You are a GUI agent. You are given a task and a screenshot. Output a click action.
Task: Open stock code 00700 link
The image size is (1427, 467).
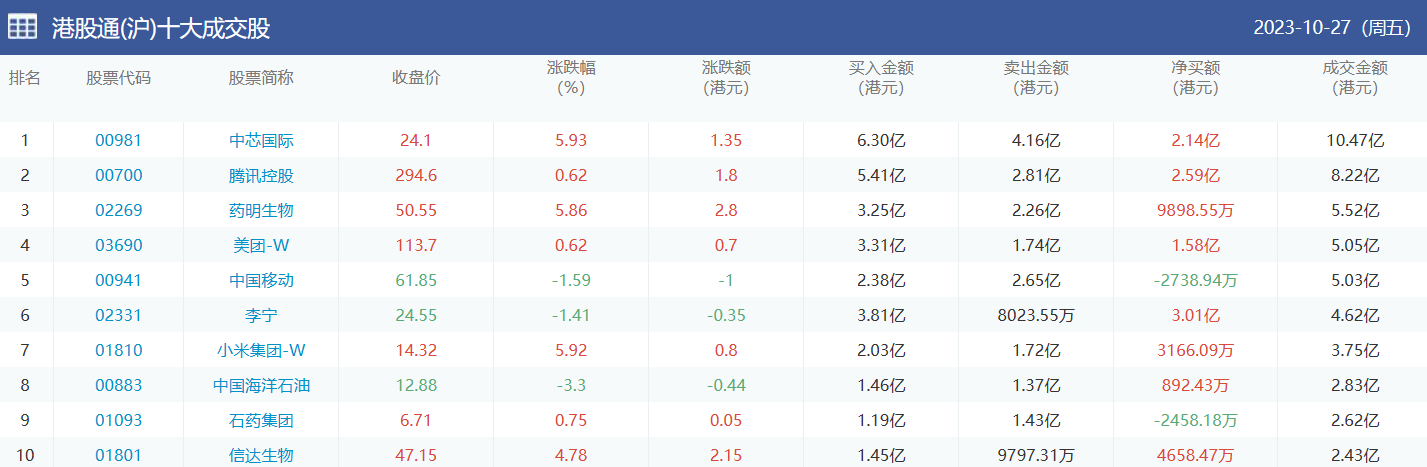click(118, 176)
